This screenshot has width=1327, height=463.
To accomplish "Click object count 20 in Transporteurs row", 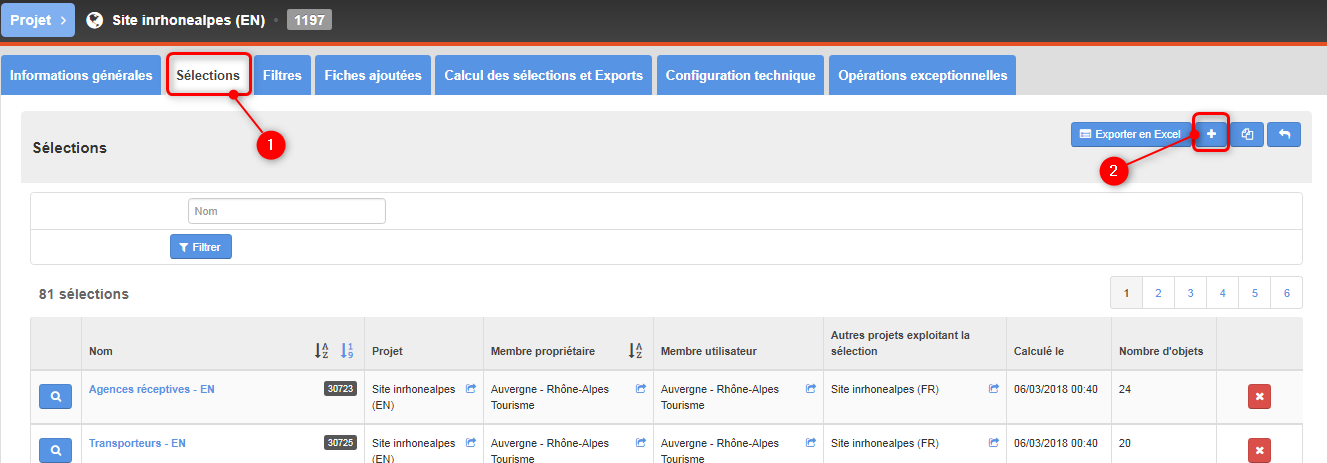I will click(x=1126, y=443).
